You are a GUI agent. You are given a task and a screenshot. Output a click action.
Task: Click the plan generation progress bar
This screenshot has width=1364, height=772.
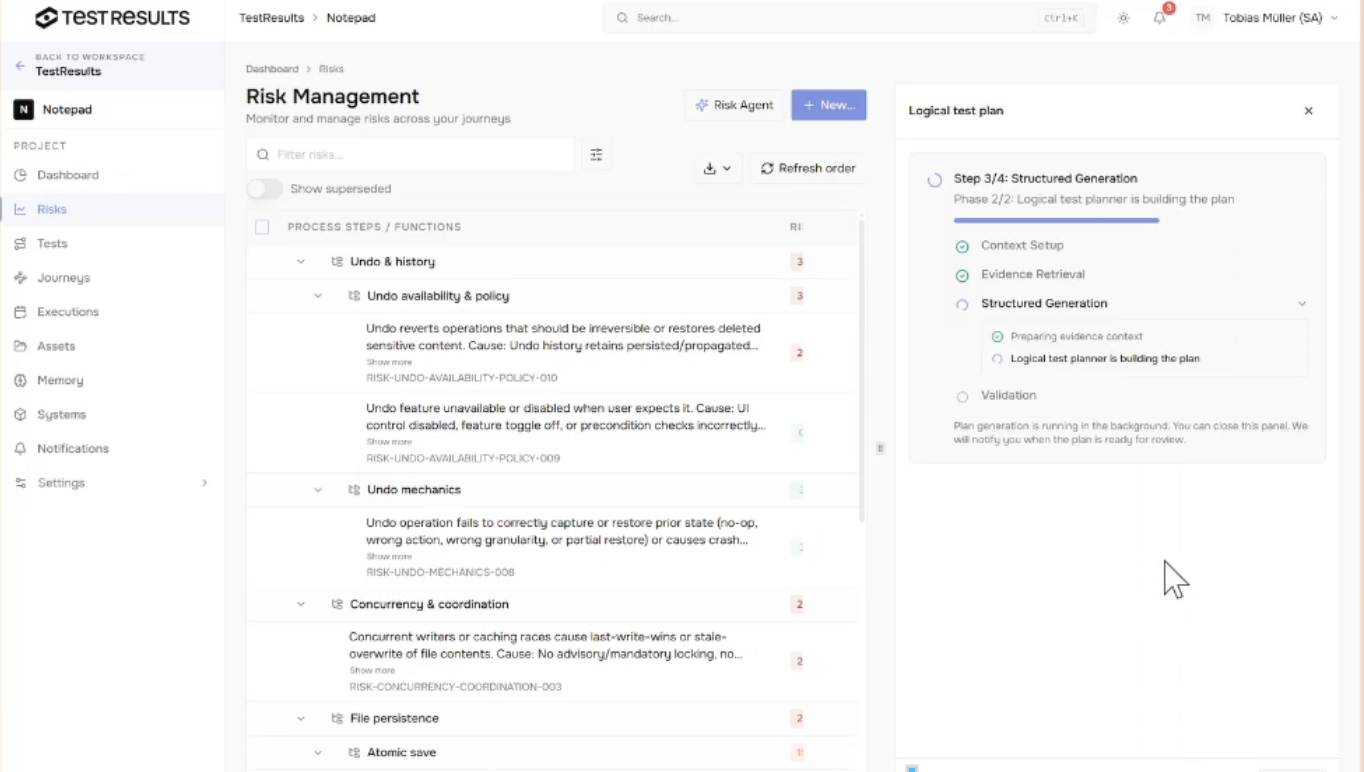1056,220
